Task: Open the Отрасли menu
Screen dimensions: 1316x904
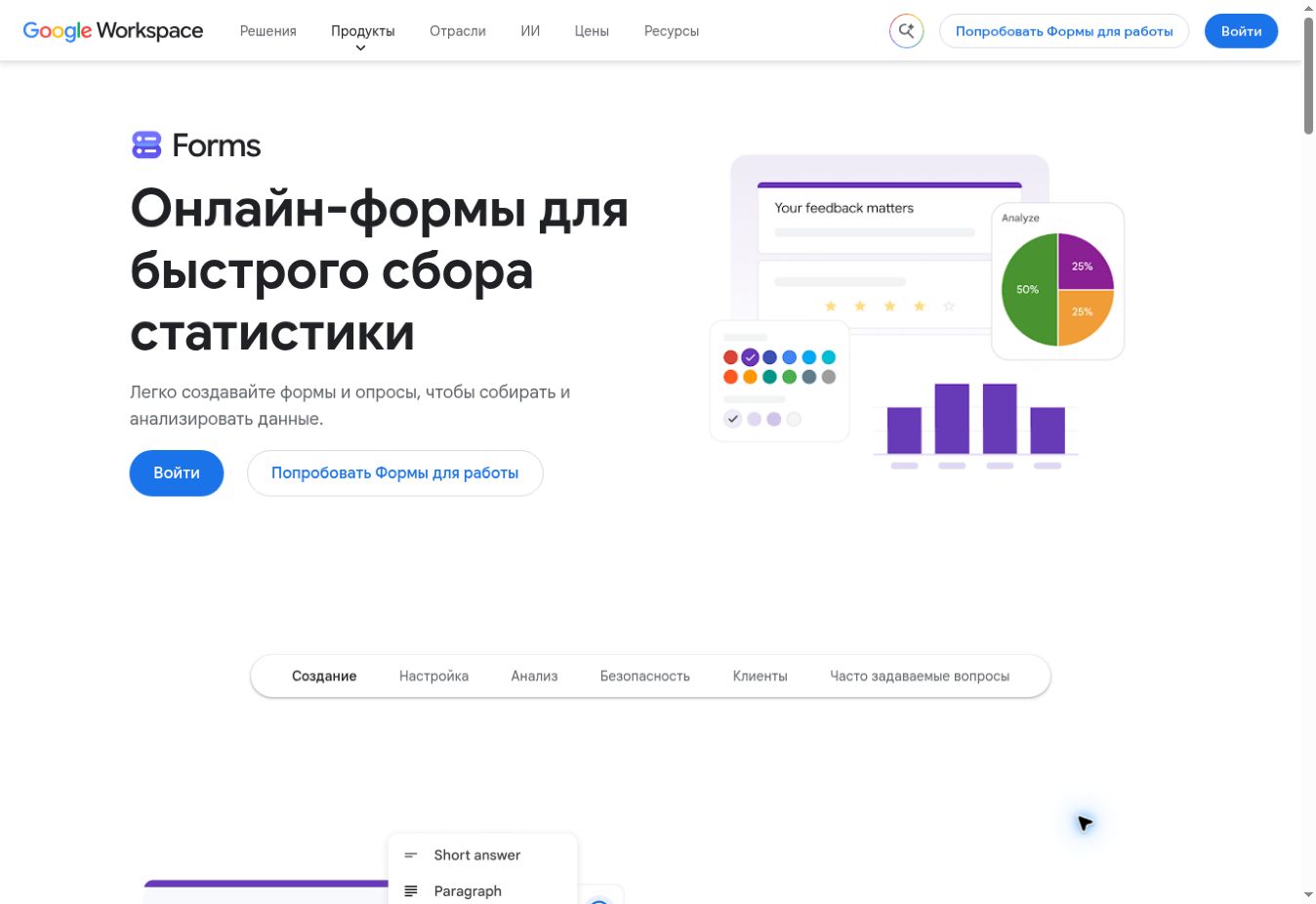Action: tap(458, 31)
